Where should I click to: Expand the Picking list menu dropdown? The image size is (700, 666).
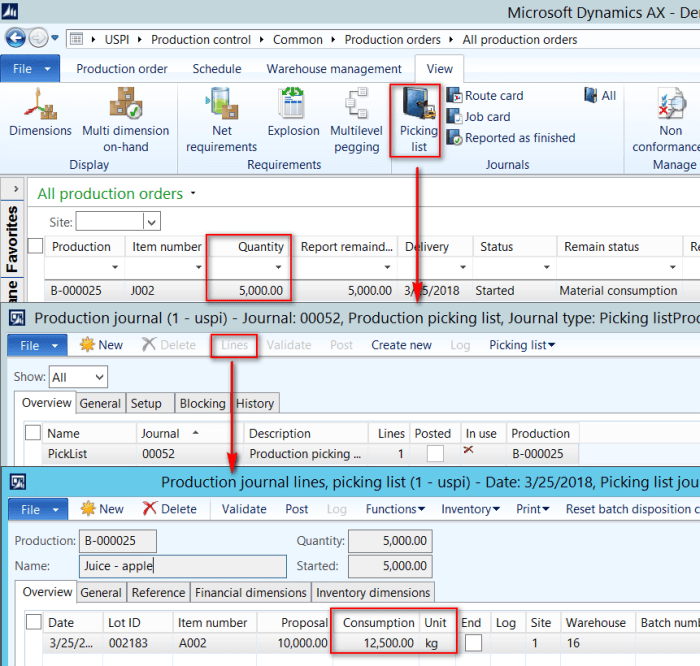[x=522, y=345]
